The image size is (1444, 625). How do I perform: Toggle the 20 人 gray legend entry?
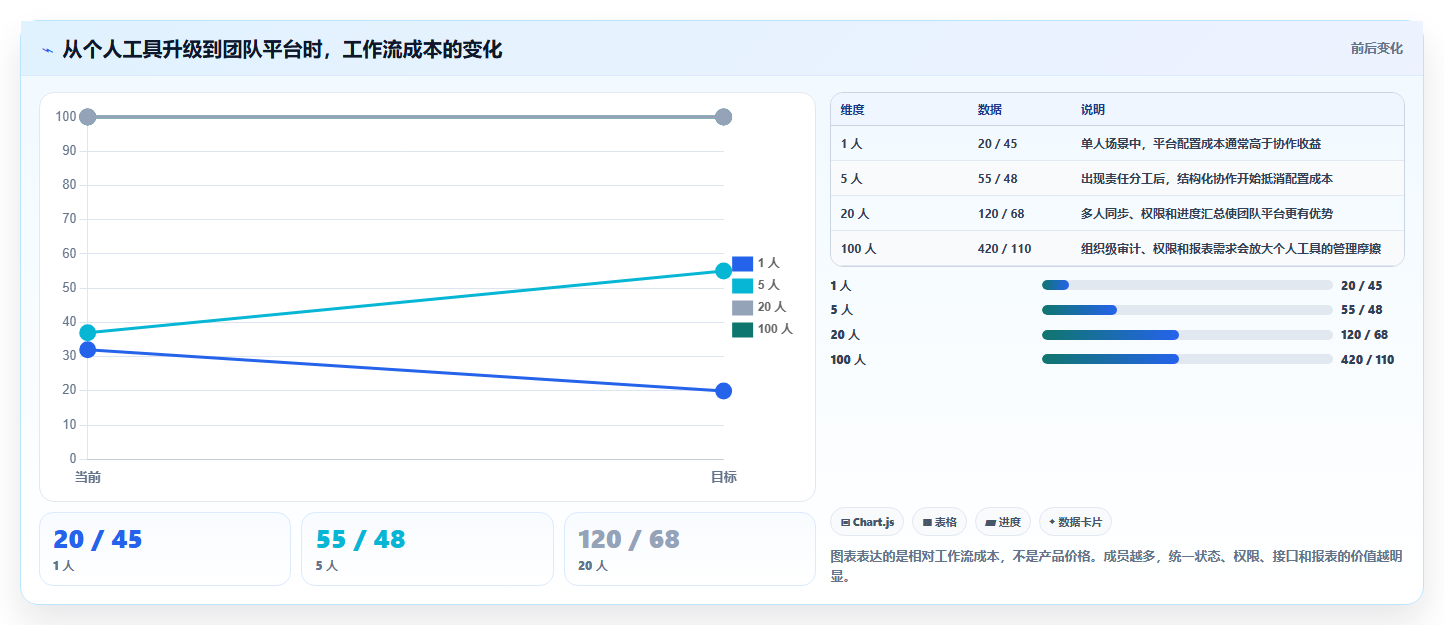click(759, 307)
